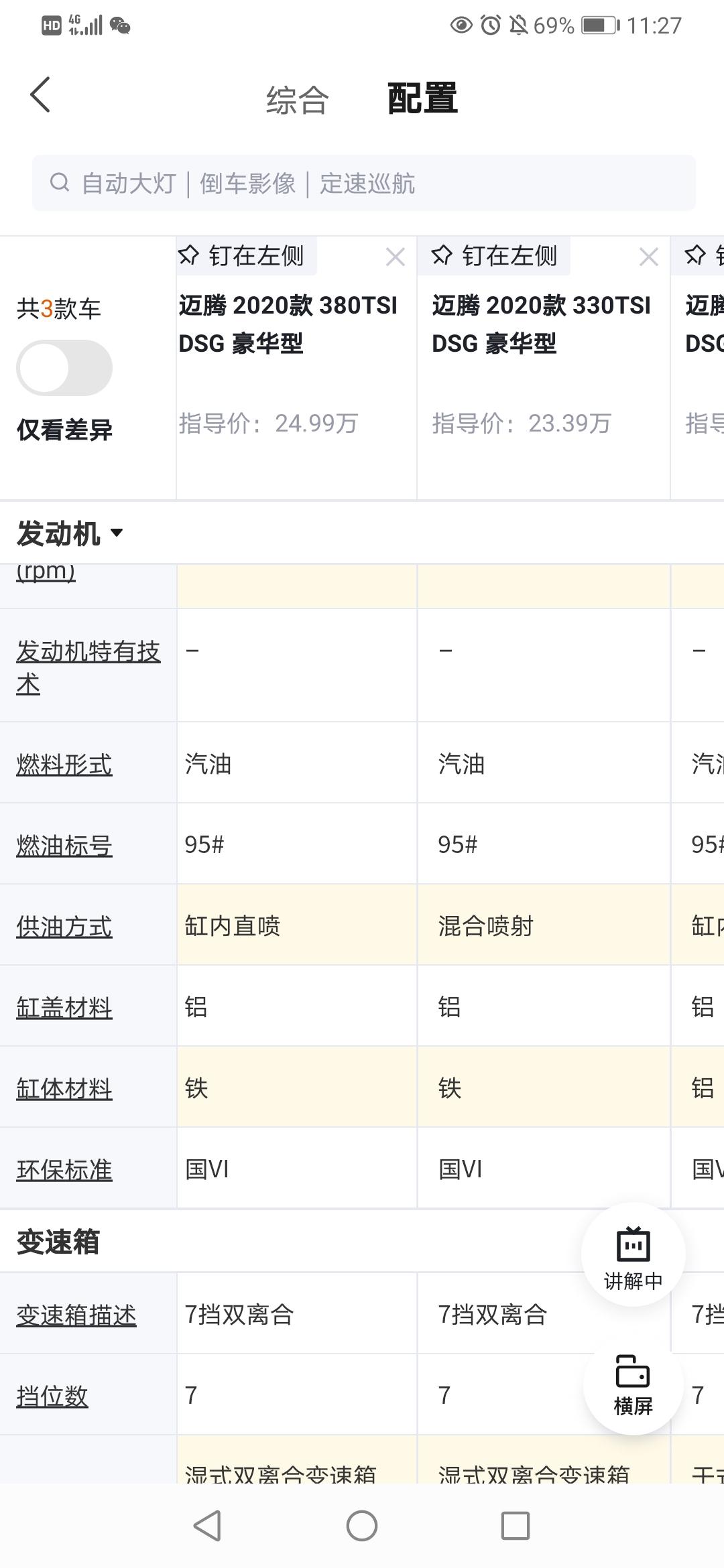Switch to the 配置 tab
724x1568 pixels.
tap(422, 99)
